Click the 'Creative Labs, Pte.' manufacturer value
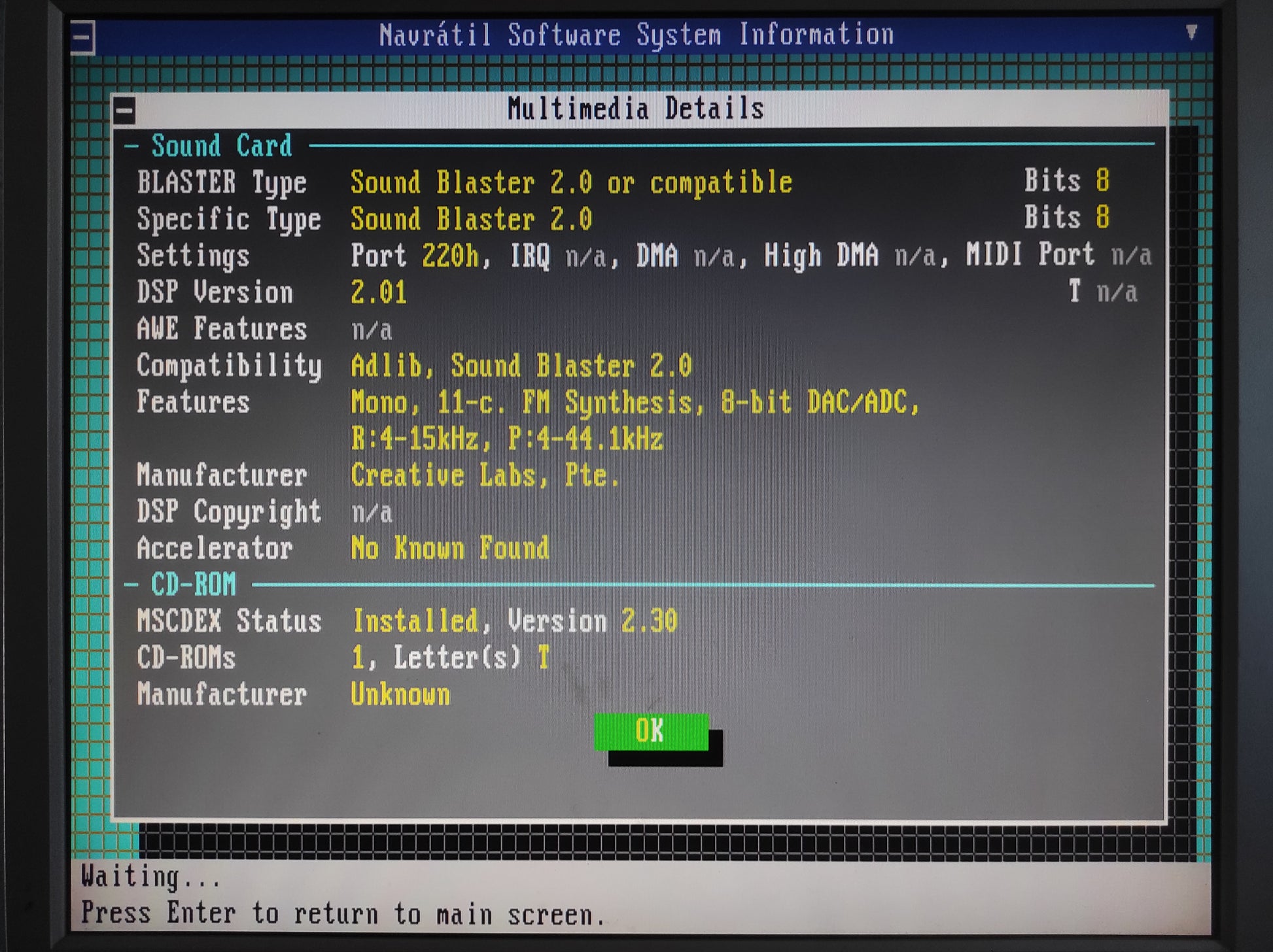This screenshot has width=1273, height=952. 485,475
